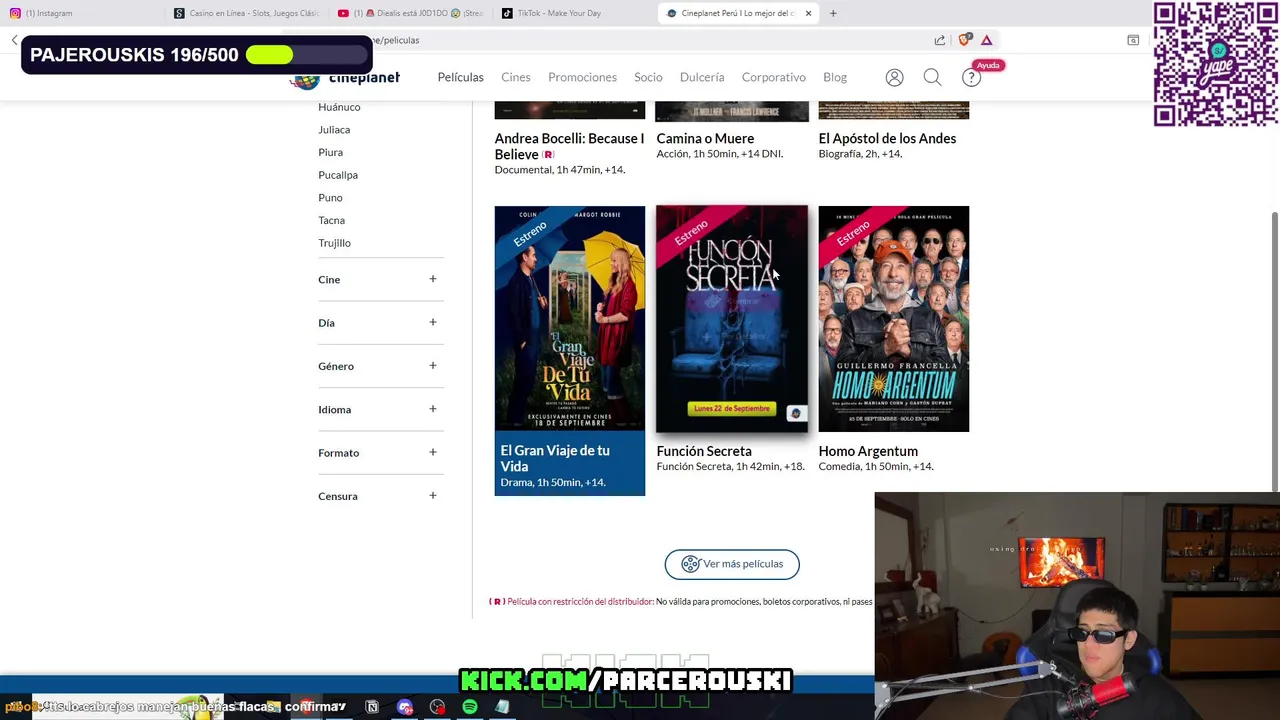Select Tacna in city list
1280x720 pixels.
click(x=331, y=220)
